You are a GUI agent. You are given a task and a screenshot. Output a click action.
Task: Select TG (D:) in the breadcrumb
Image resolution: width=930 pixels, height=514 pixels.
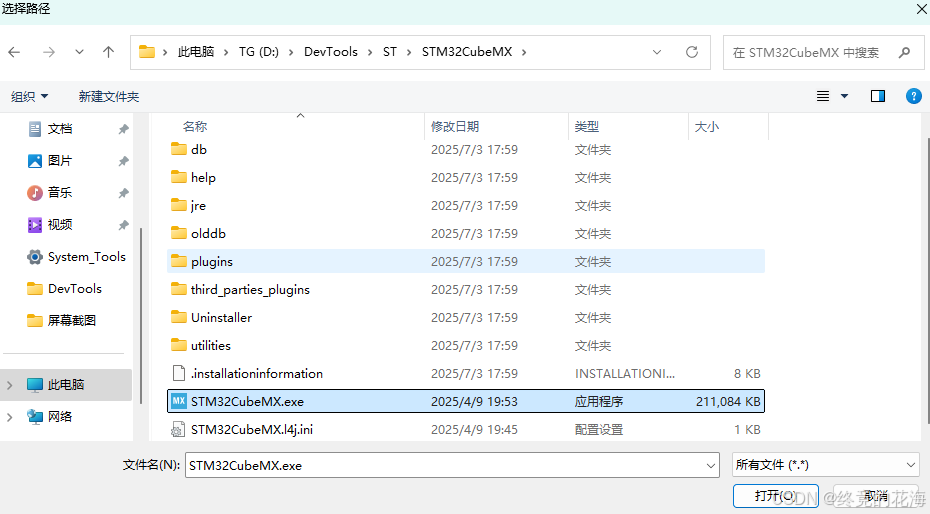(x=259, y=52)
